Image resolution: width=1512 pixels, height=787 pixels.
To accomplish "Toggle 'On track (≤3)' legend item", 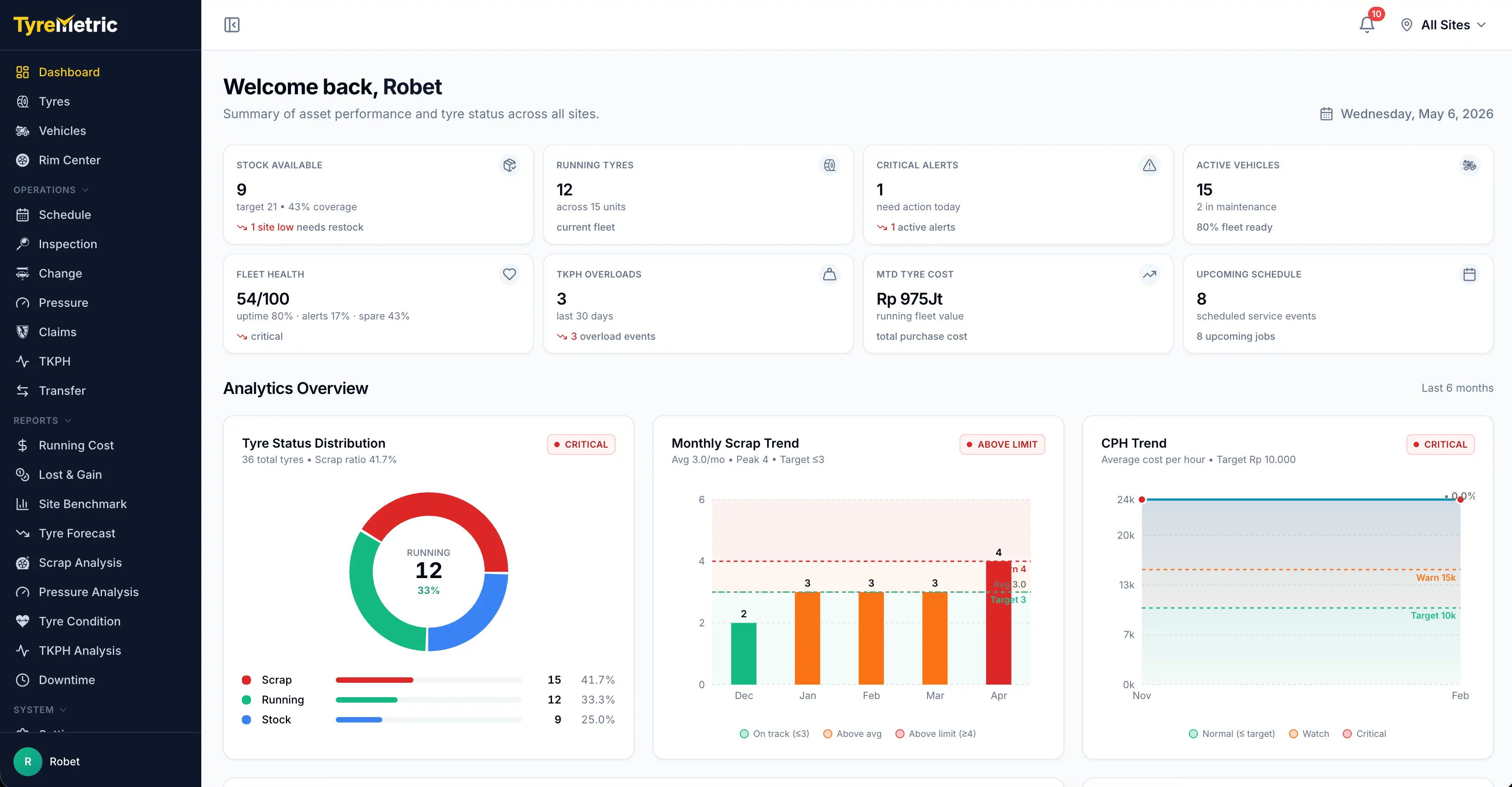I will point(774,734).
